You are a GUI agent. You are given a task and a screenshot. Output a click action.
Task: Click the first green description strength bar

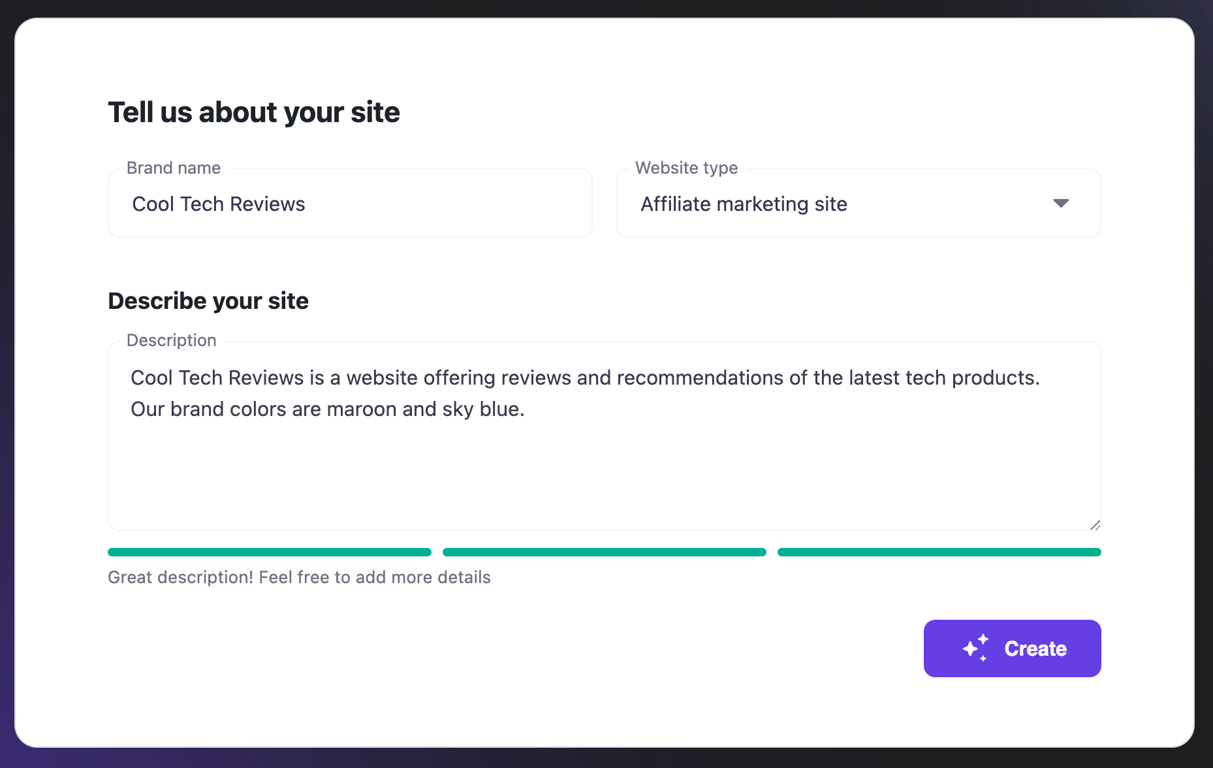(x=269, y=551)
